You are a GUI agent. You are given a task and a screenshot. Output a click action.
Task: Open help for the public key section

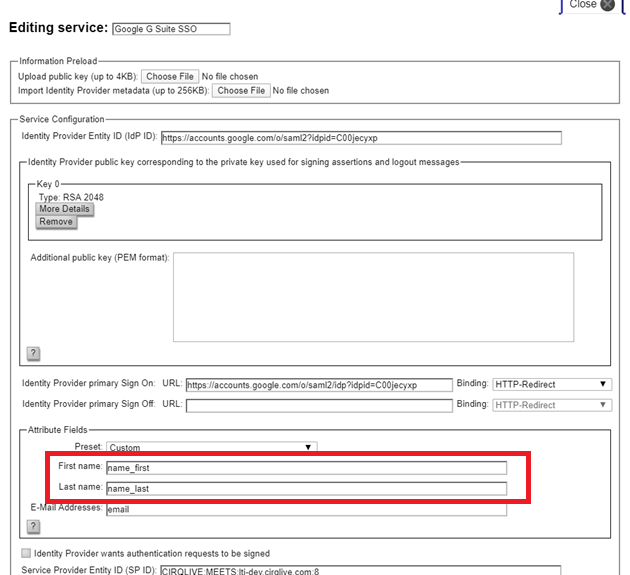coord(33,354)
